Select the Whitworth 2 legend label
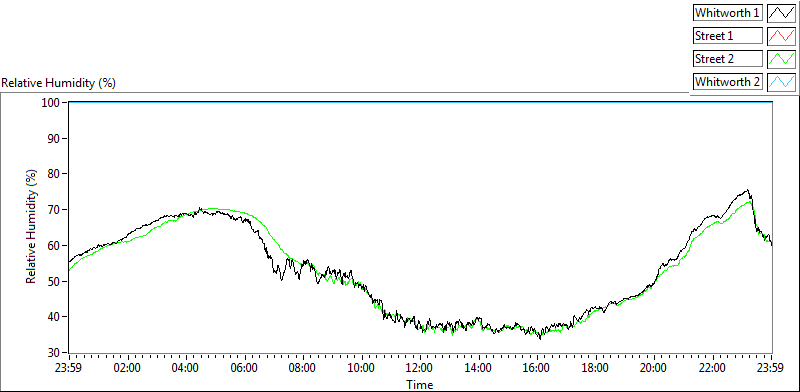The width and height of the screenshot is (800, 392). pyautogui.click(x=727, y=82)
